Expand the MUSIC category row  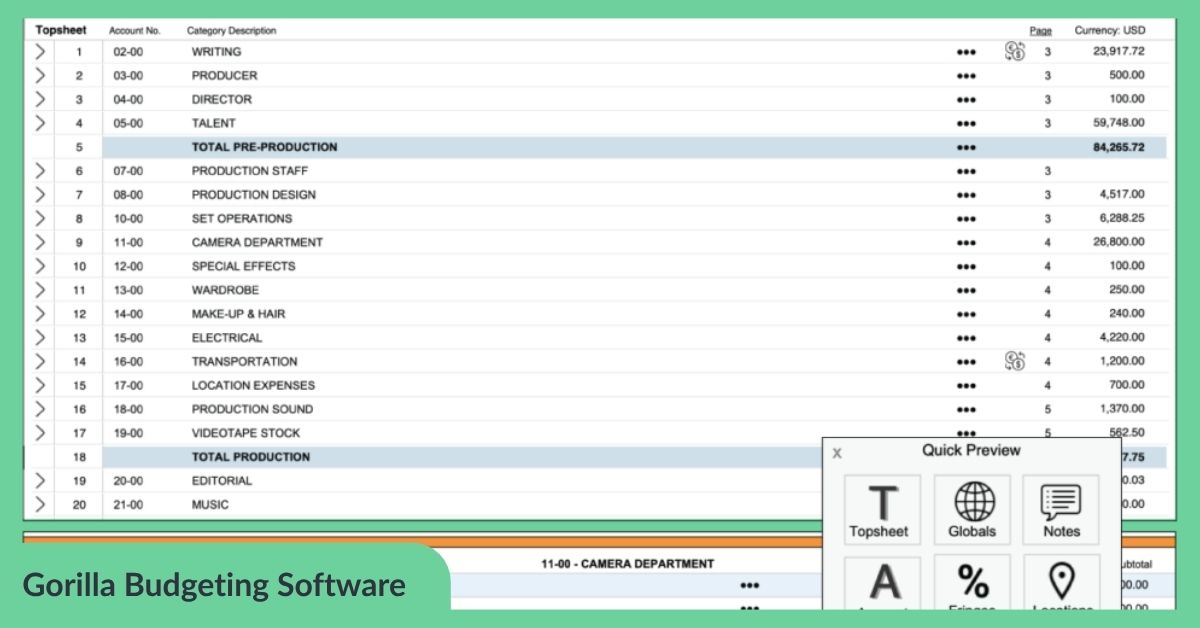coord(40,505)
